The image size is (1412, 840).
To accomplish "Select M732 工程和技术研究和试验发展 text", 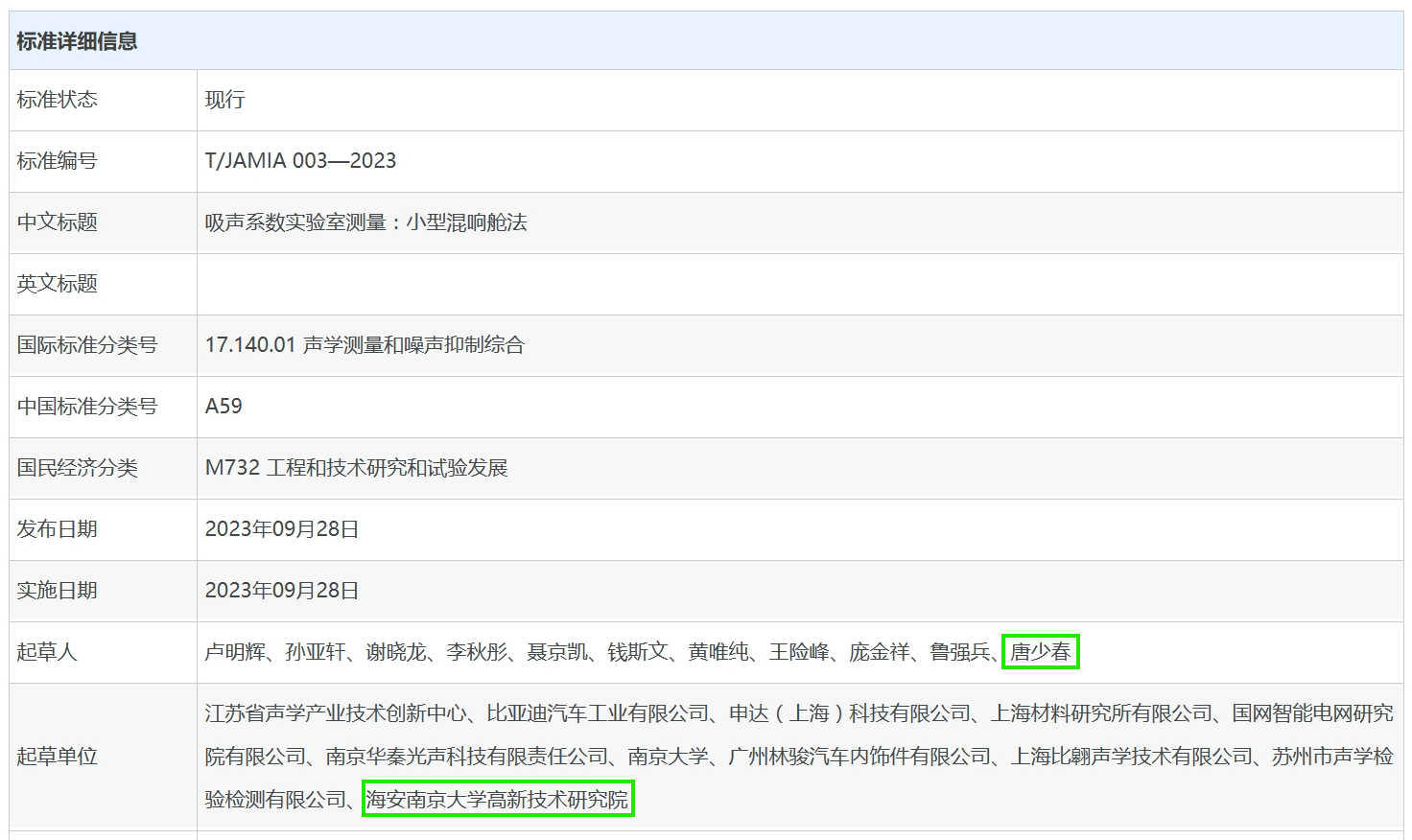I will click(356, 468).
